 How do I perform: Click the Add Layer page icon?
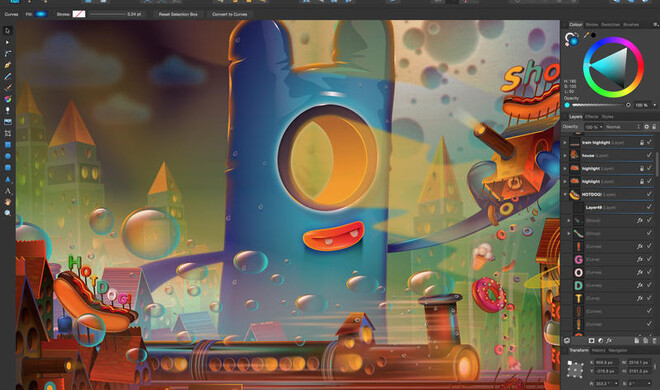click(x=636, y=340)
